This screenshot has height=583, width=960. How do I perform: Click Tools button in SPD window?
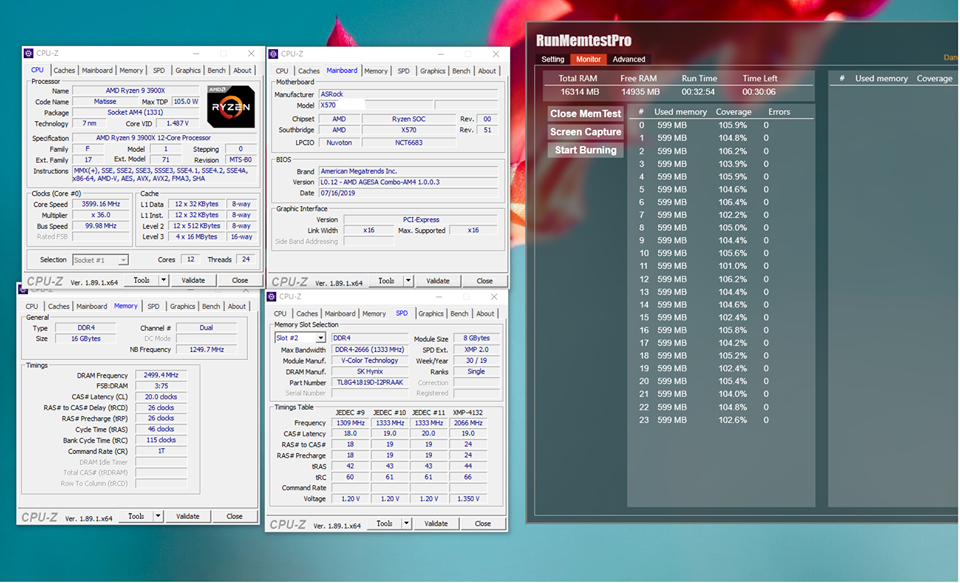coord(384,524)
